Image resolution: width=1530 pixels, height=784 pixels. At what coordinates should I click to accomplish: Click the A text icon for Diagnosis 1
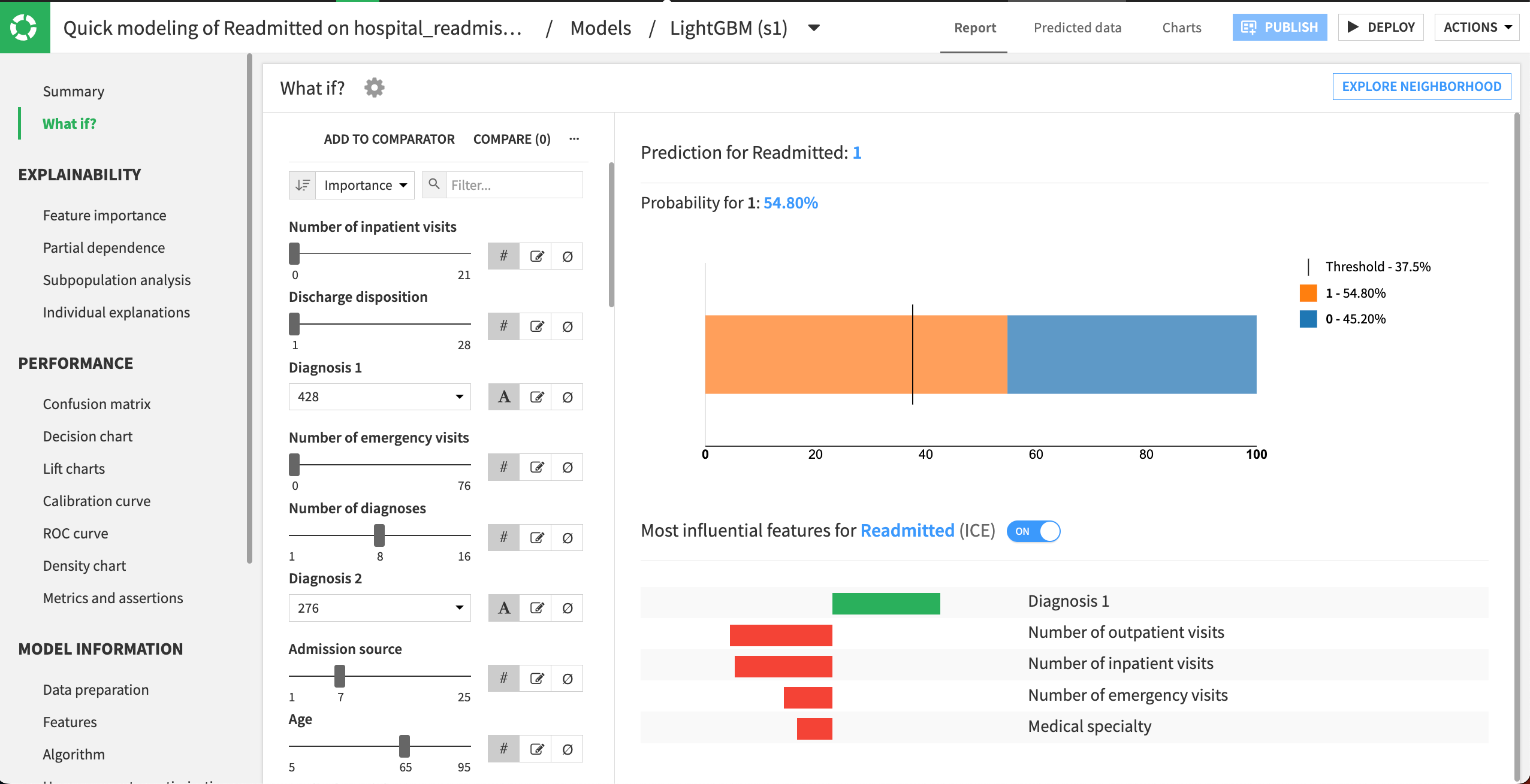[x=504, y=397]
